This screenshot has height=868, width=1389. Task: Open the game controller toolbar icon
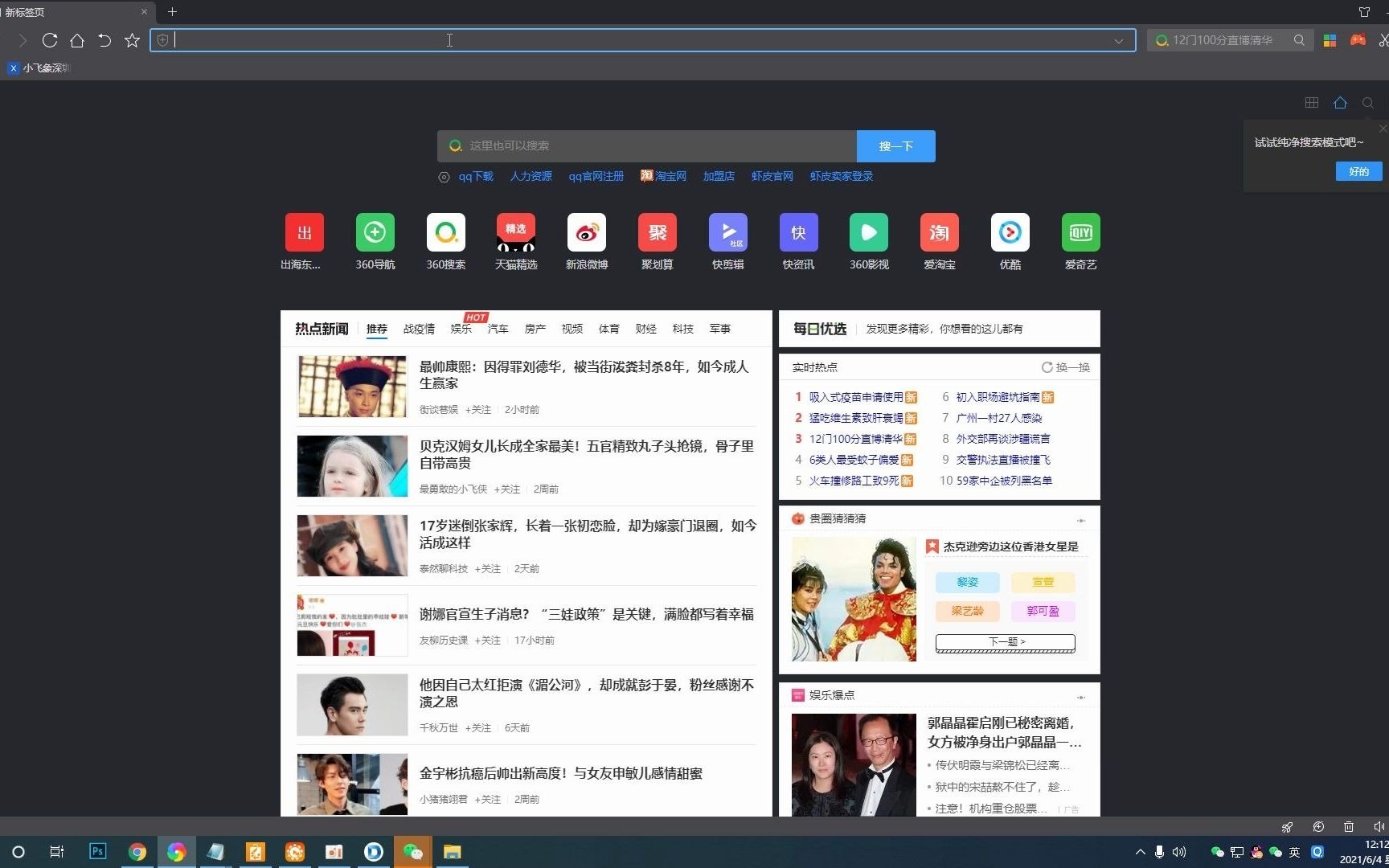1358,40
